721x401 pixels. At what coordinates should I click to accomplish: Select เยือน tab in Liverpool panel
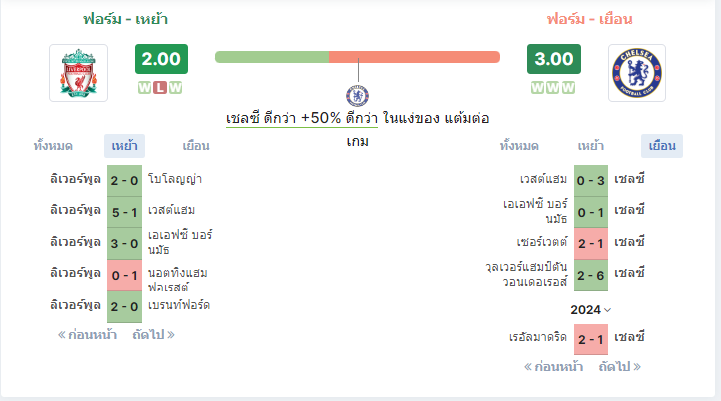(196, 146)
